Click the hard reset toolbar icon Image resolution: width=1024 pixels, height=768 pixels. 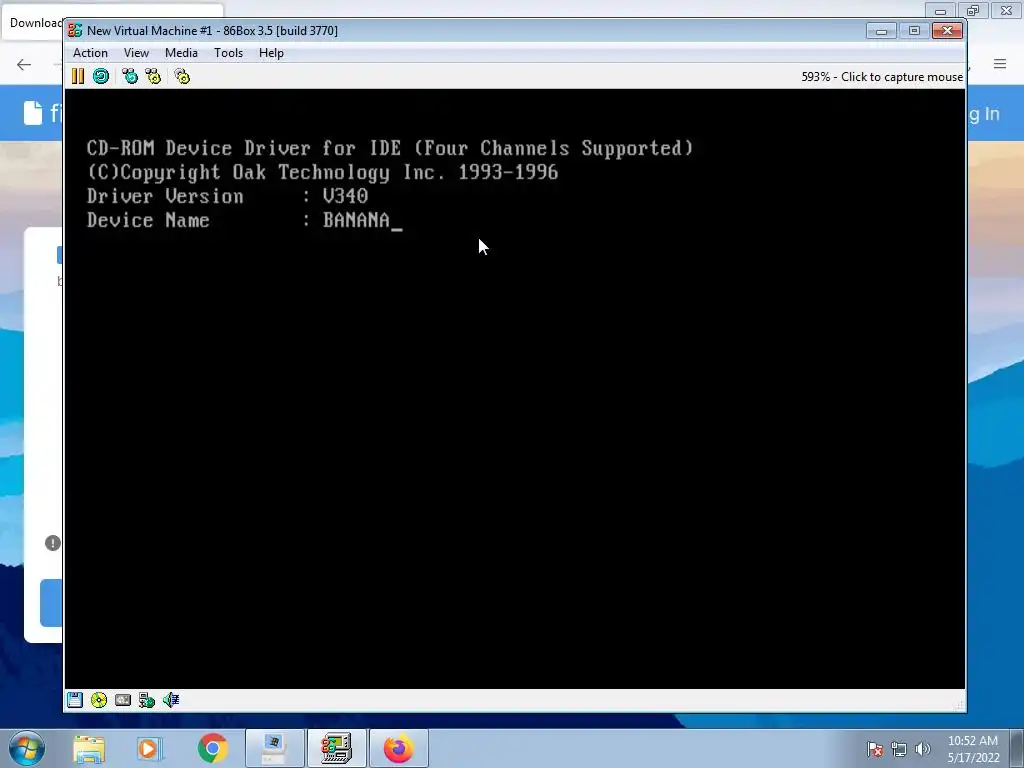(x=101, y=76)
